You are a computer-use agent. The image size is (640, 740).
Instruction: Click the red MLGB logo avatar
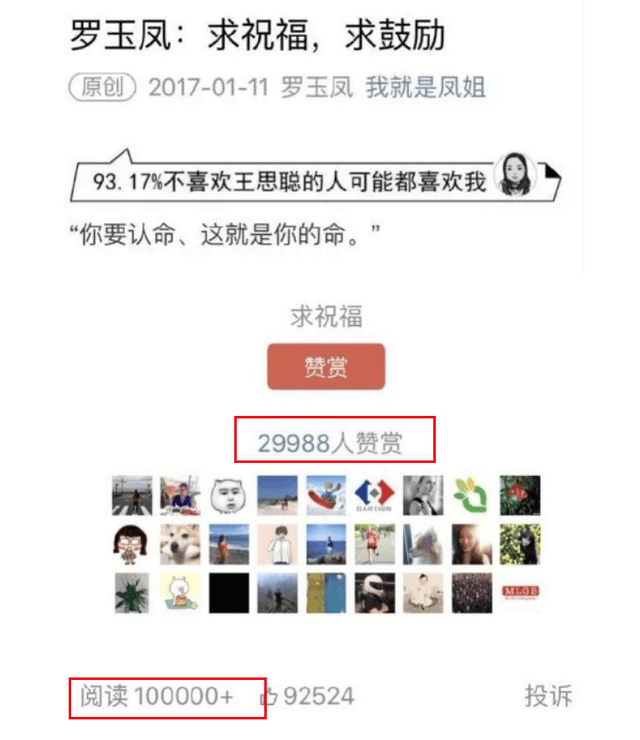[520, 593]
